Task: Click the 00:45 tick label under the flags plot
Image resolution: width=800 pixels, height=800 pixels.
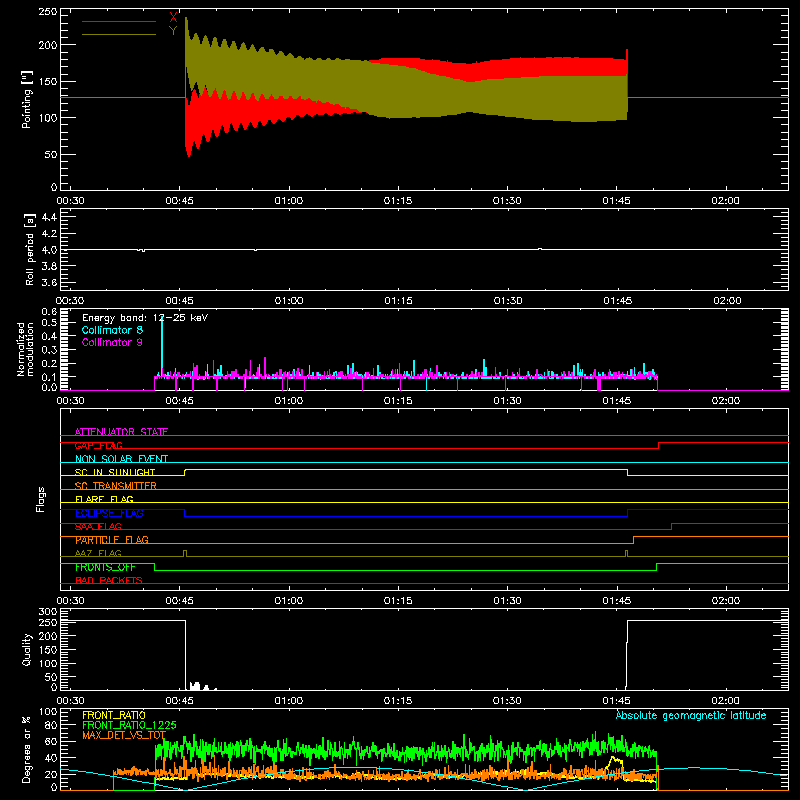Action: click(180, 601)
